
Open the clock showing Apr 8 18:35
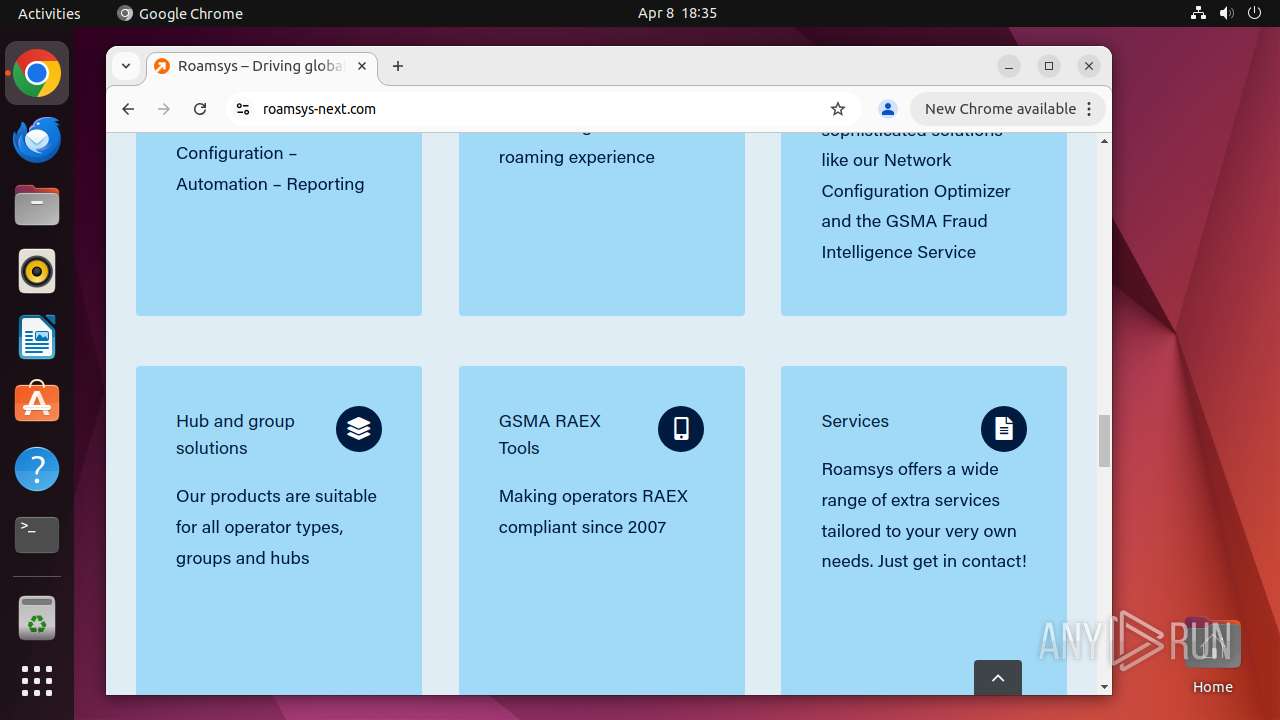pos(677,13)
